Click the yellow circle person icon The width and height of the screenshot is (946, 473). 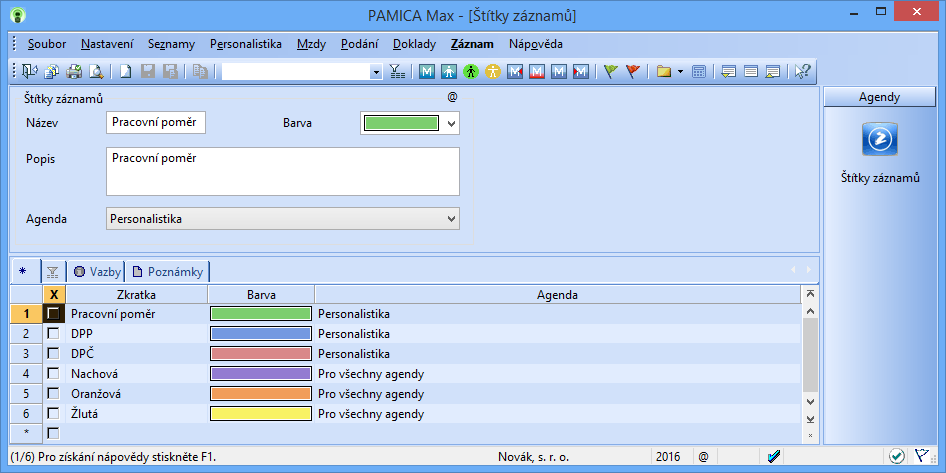493,72
